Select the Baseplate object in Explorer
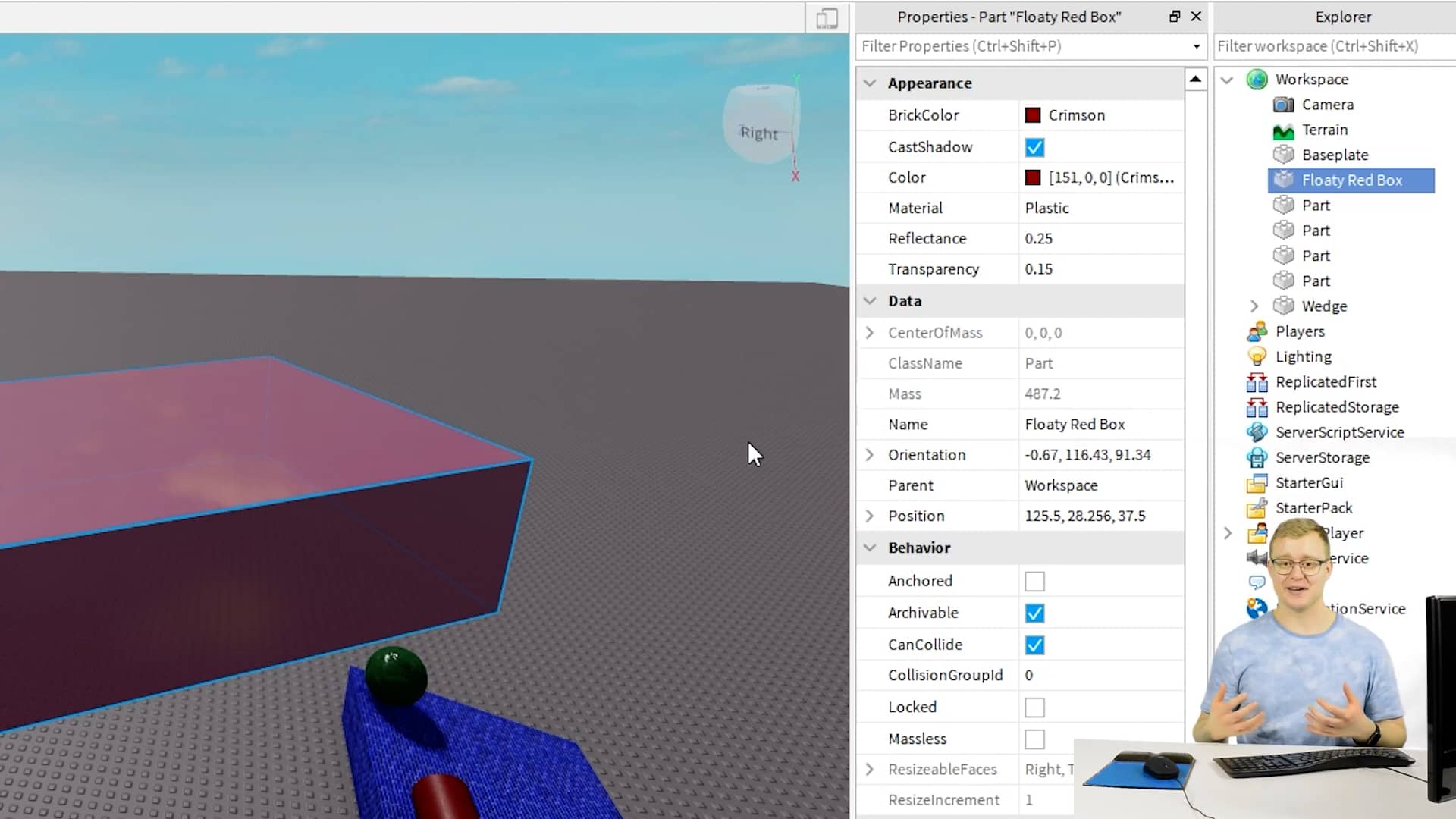 (1335, 154)
